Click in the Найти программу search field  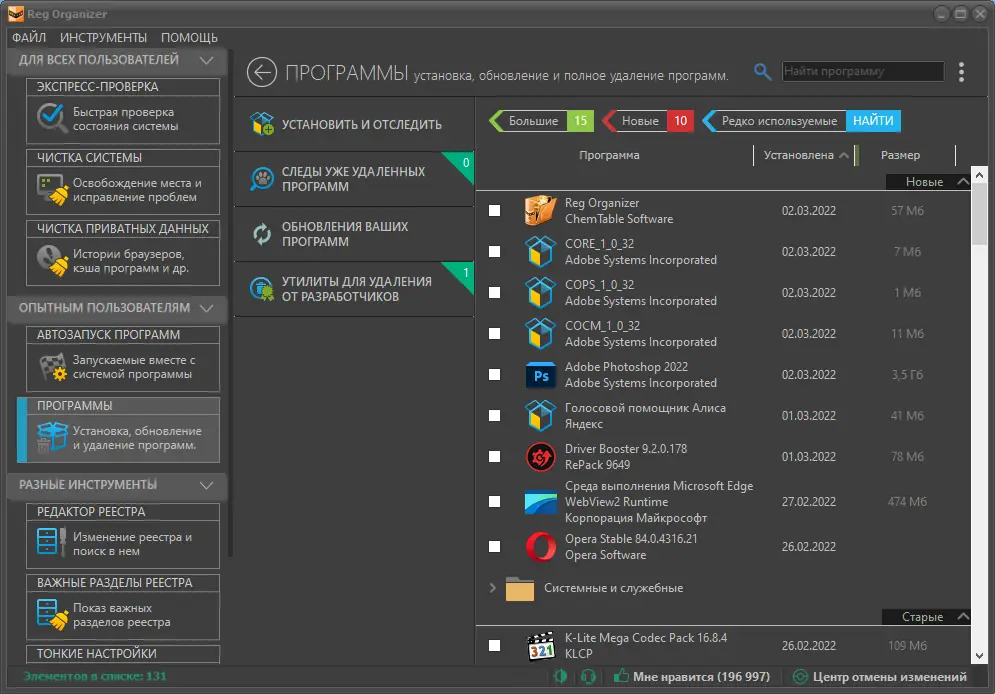tap(863, 71)
